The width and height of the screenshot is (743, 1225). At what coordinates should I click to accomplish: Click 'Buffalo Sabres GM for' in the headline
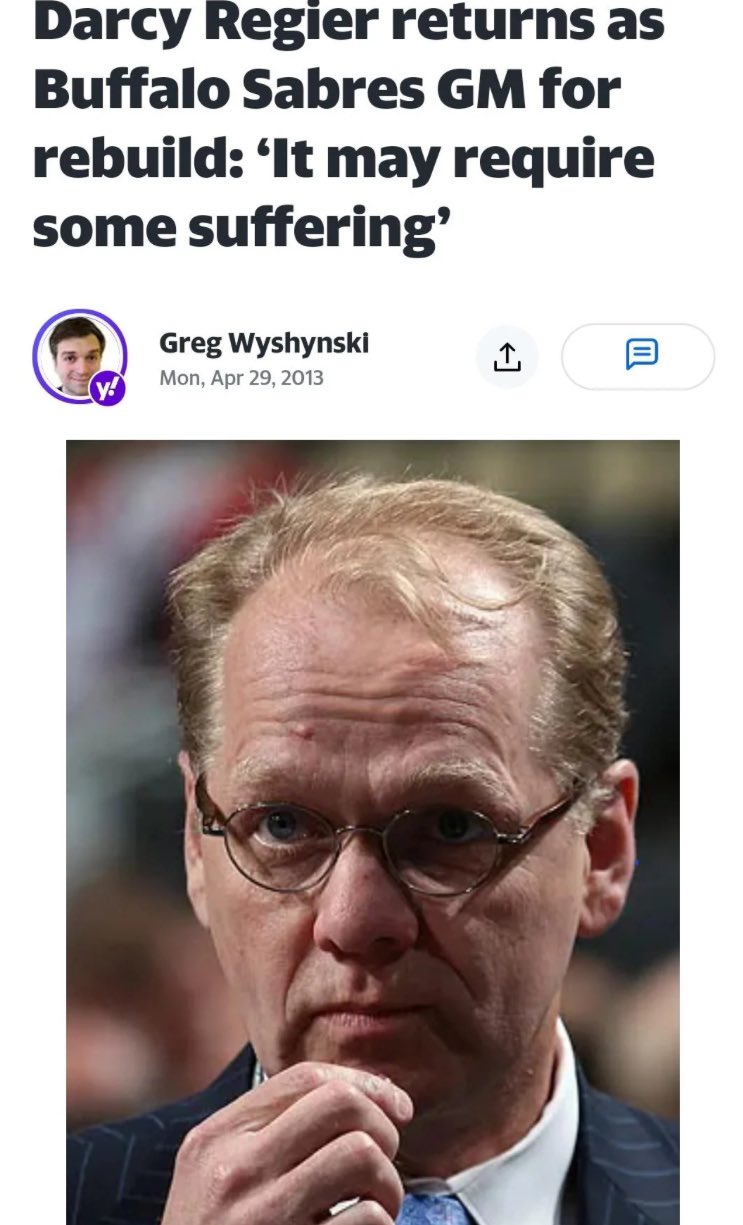pyautogui.click(x=326, y=92)
